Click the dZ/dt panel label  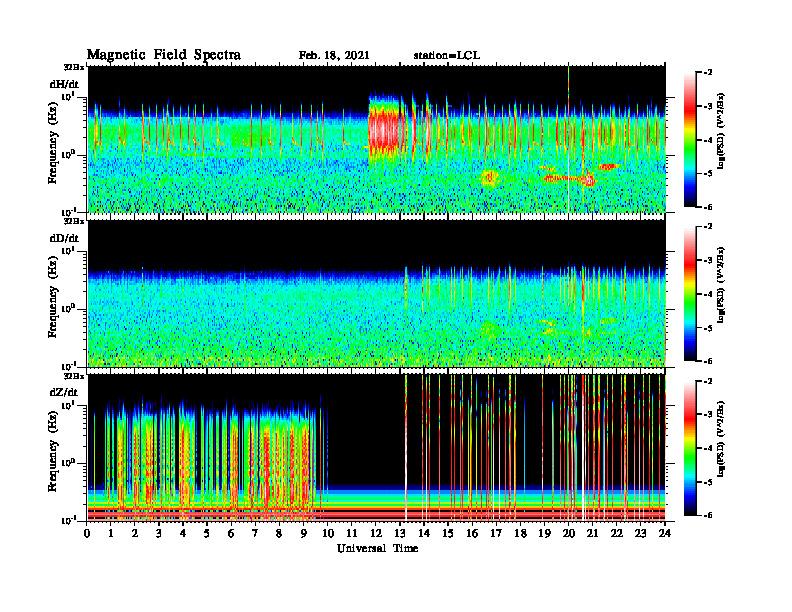[x=64, y=392]
